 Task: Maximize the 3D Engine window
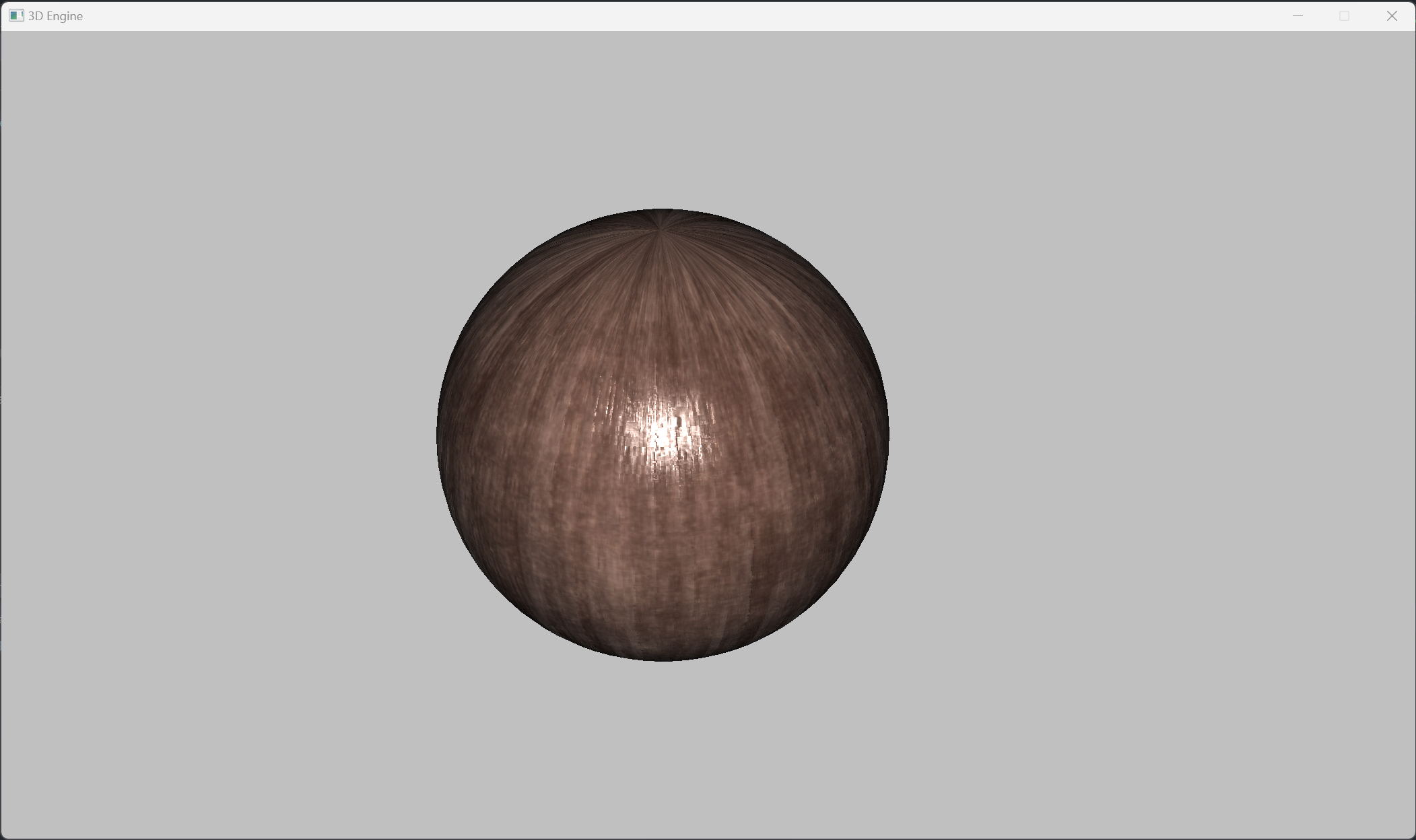click(x=1344, y=15)
